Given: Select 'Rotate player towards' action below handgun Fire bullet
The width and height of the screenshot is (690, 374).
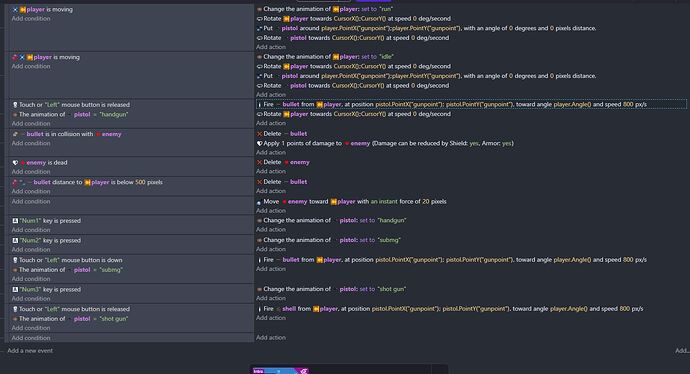Looking at the screenshot, I should [354, 114].
